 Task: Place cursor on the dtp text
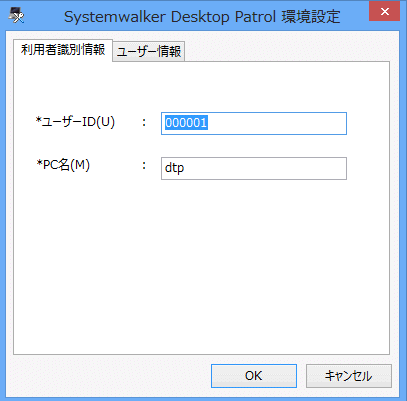174,168
